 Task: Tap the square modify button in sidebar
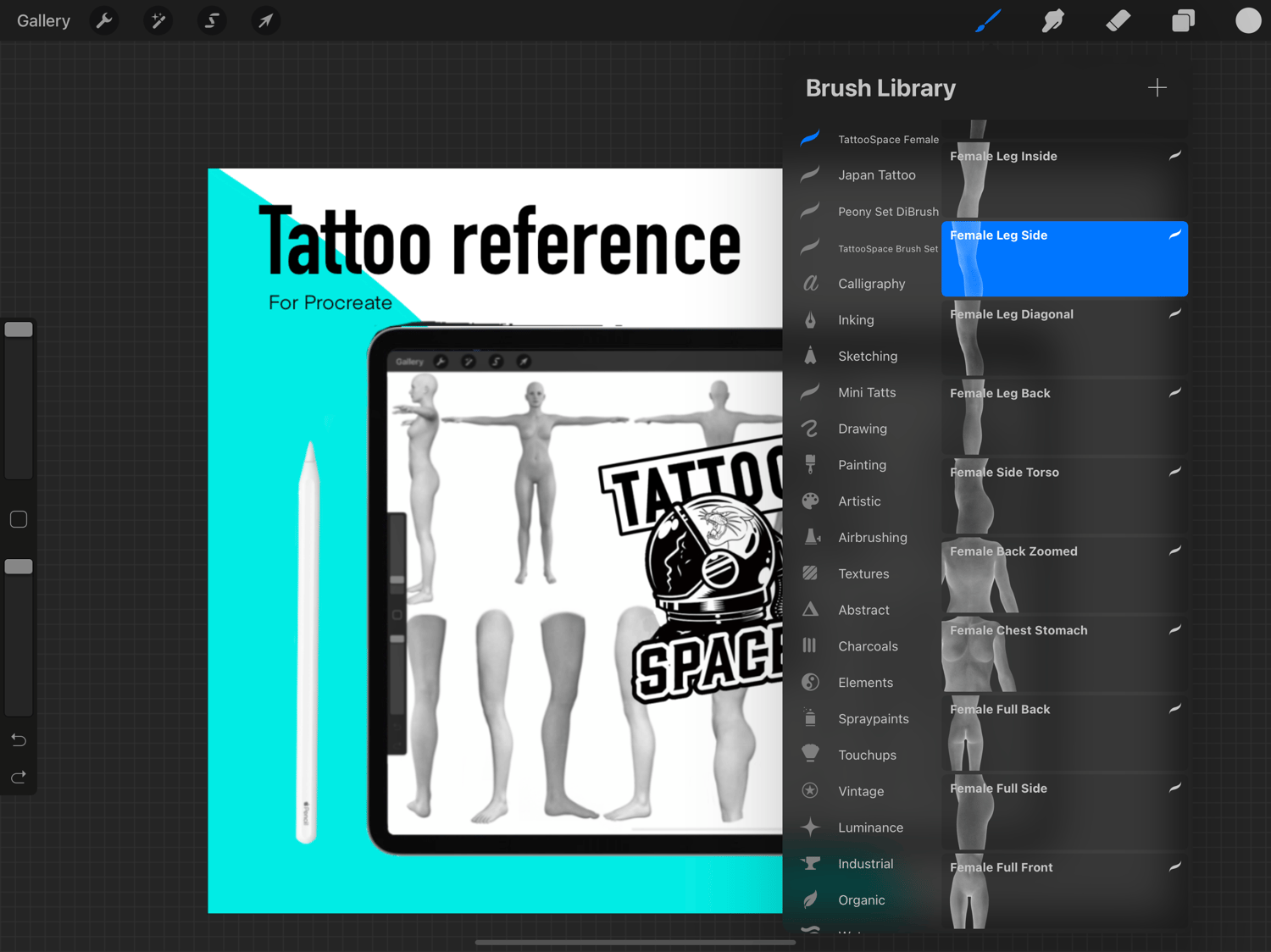click(x=19, y=519)
